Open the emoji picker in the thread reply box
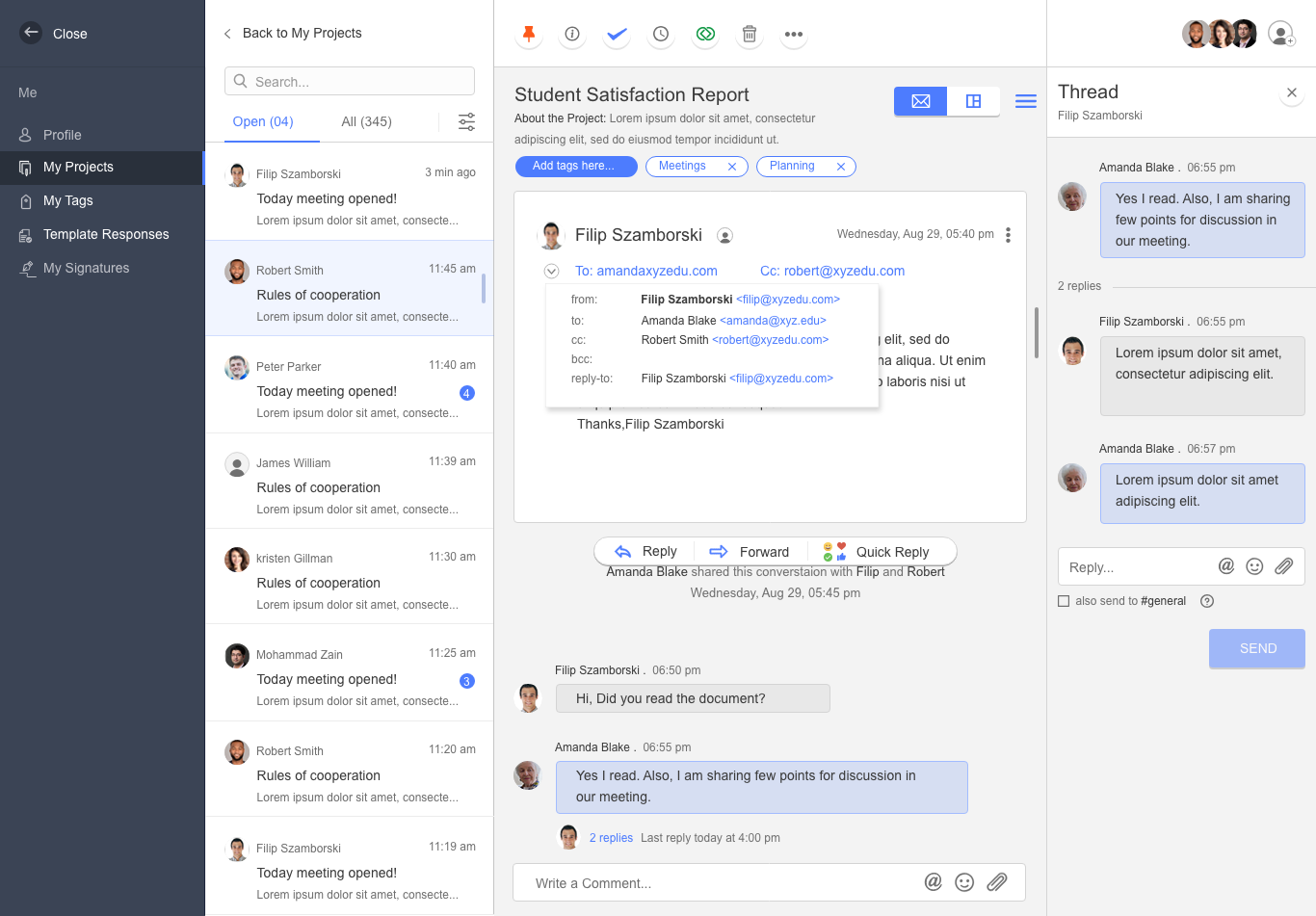Screen dimensions: 1316x916 point(1254,566)
